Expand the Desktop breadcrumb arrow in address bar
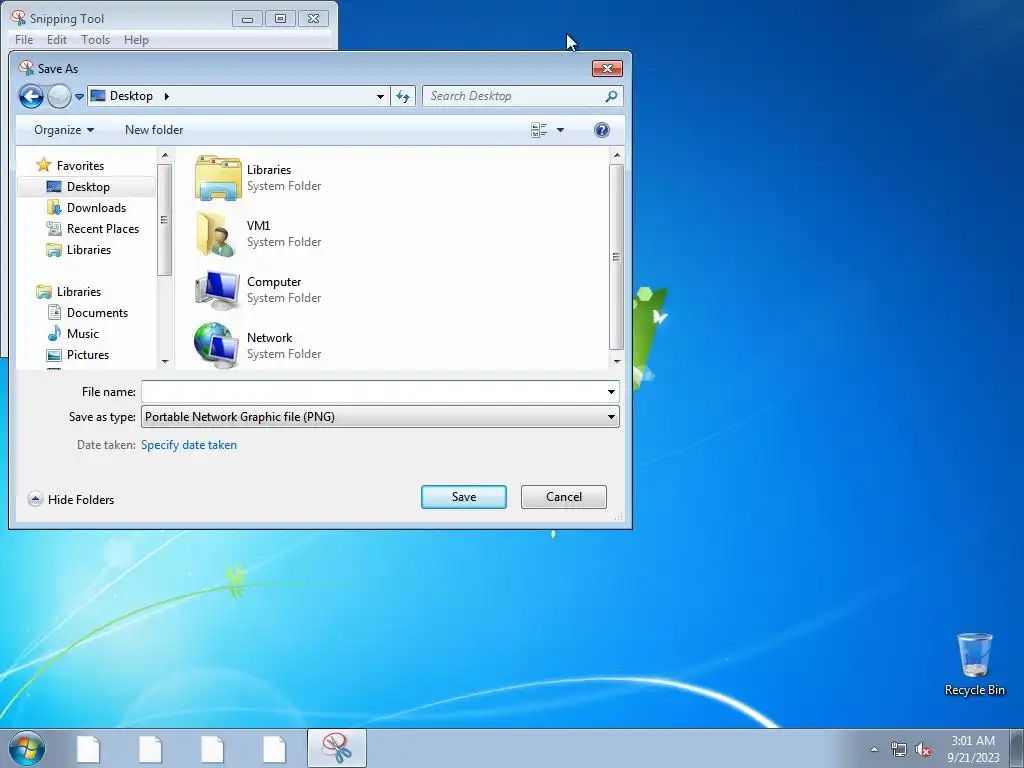The width and height of the screenshot is (1024, 768). 167,96
